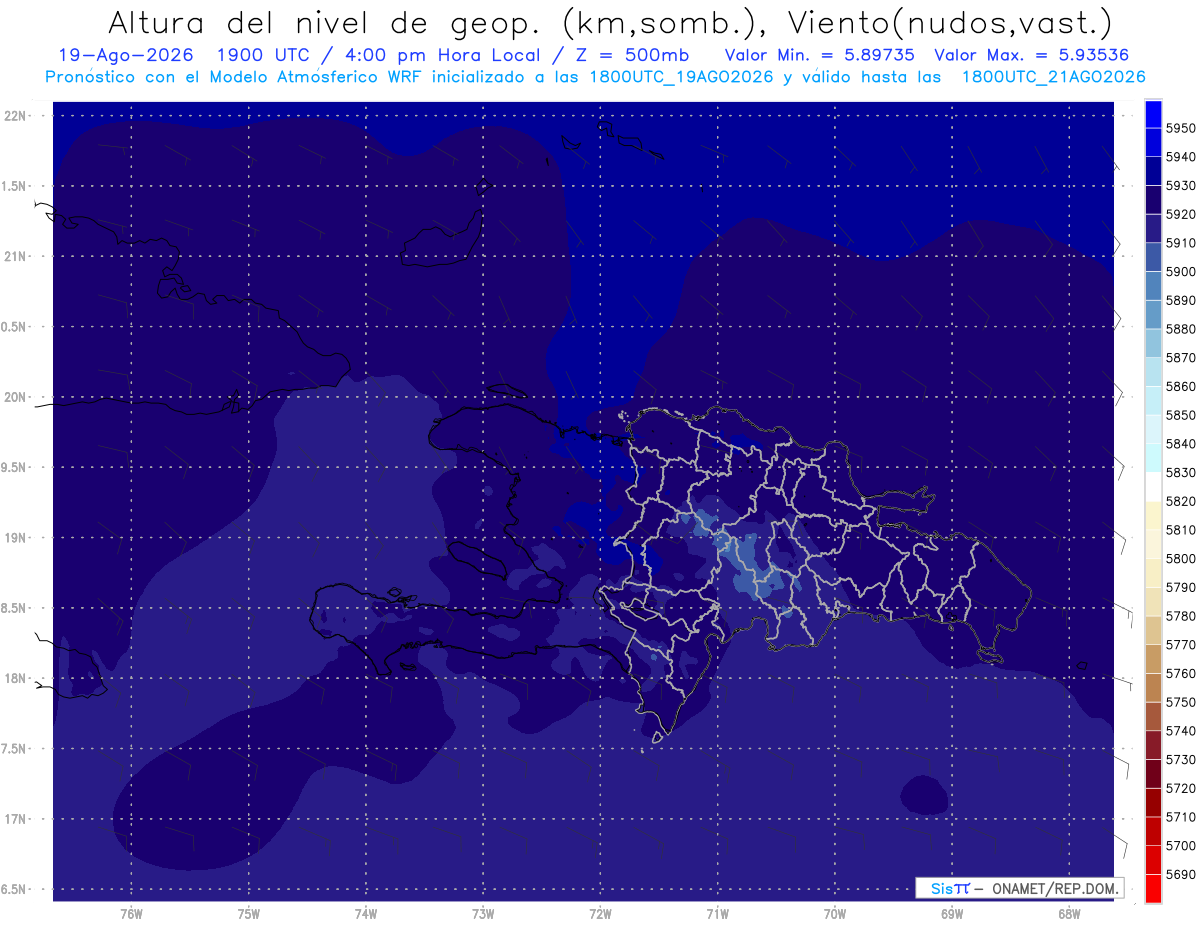The width and height of the screenshot is (1200, 927).
Task: Click the '5750' legend value
Action: pyautogui.click(x=1181, y=702)
